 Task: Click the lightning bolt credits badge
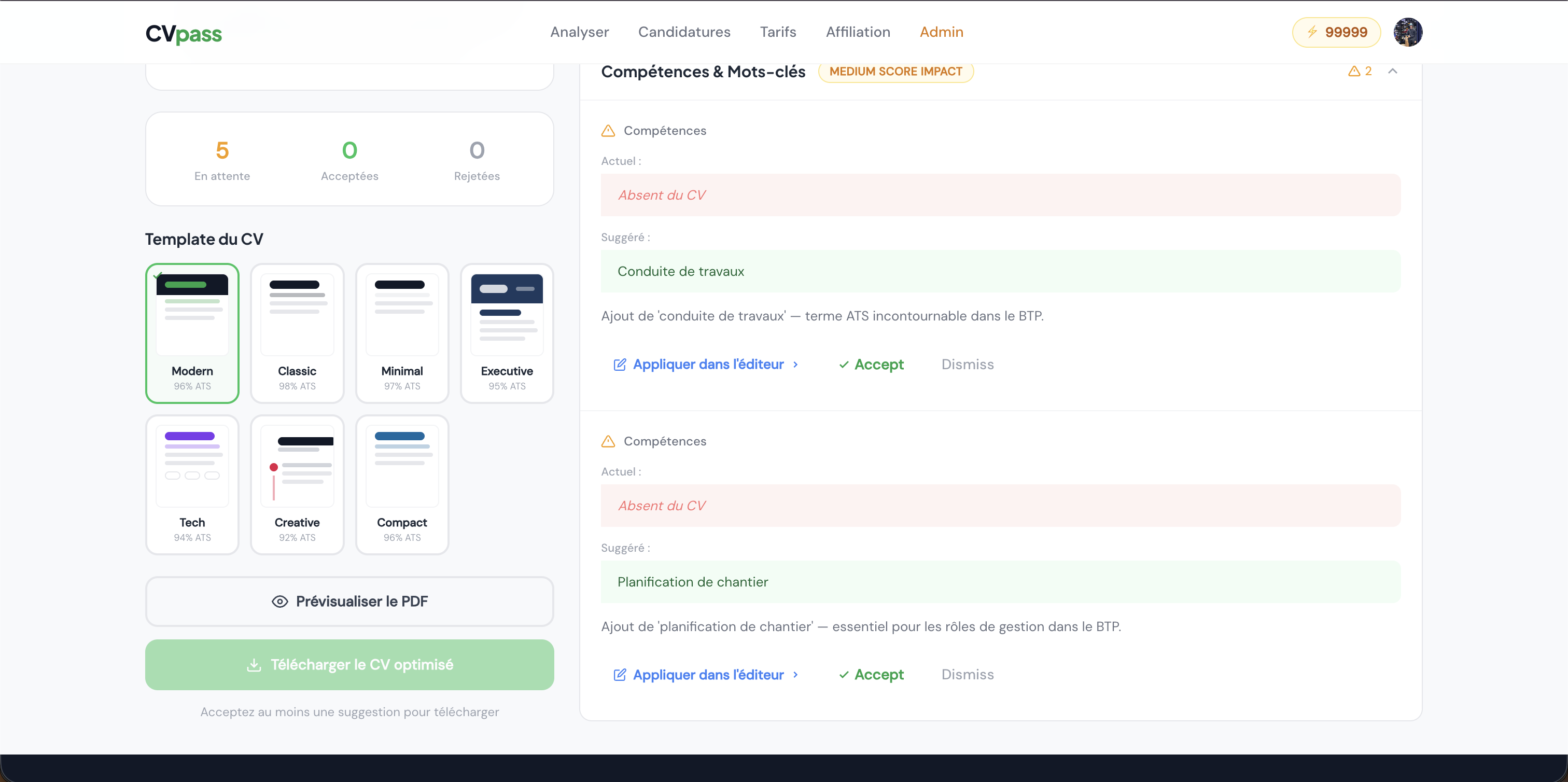tap(1336, 32)
